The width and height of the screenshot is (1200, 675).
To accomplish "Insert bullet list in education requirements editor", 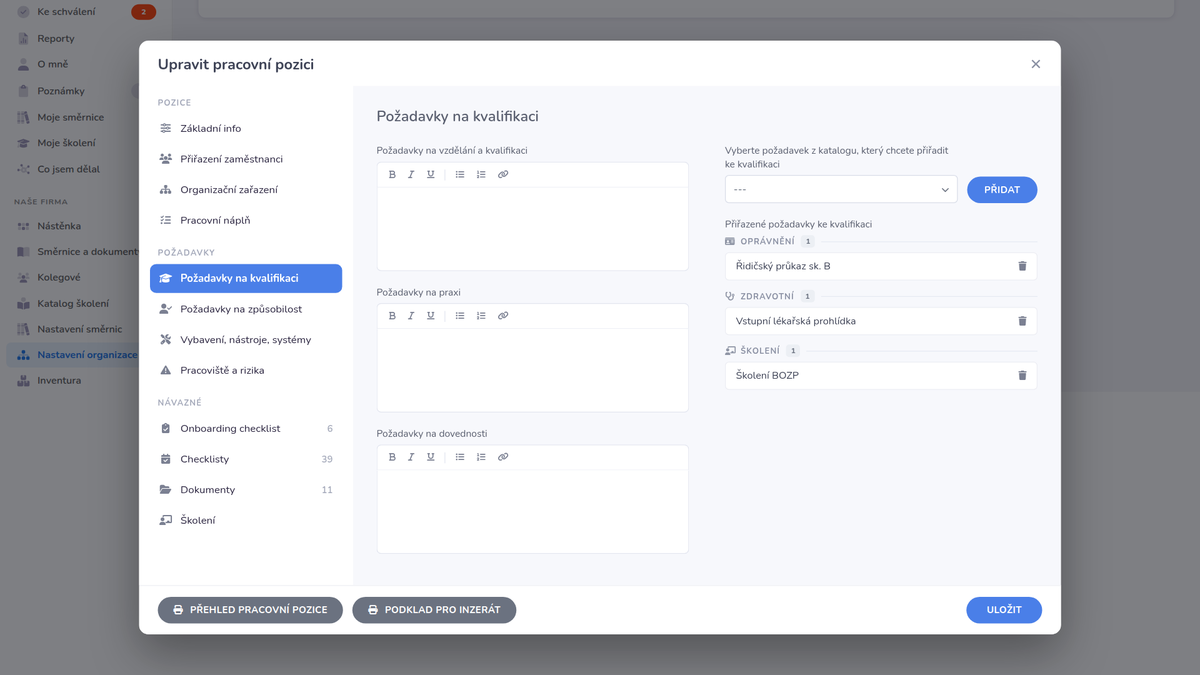I will (460, 175).
